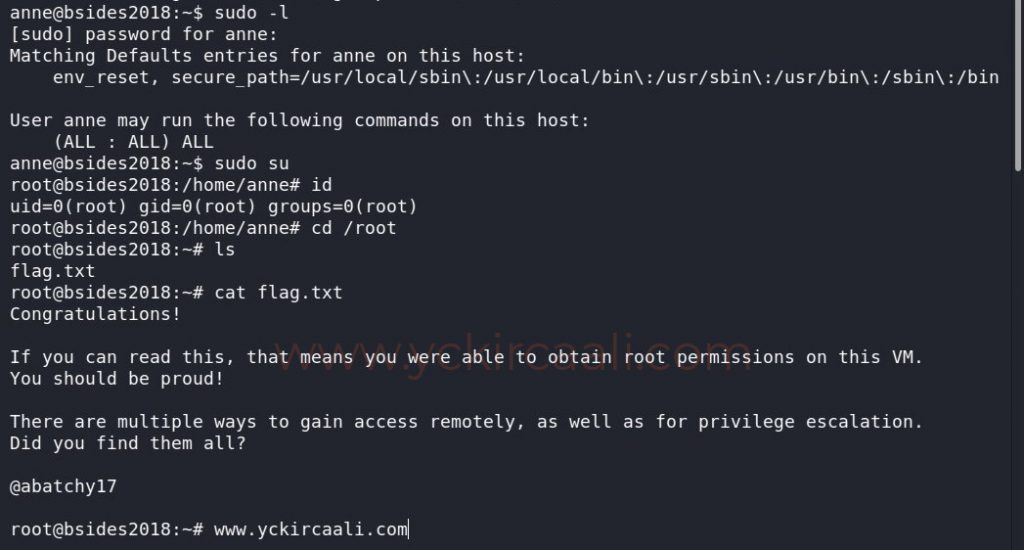
Task: Click the 'You should be proud!' line
Action: coord(117,379)
